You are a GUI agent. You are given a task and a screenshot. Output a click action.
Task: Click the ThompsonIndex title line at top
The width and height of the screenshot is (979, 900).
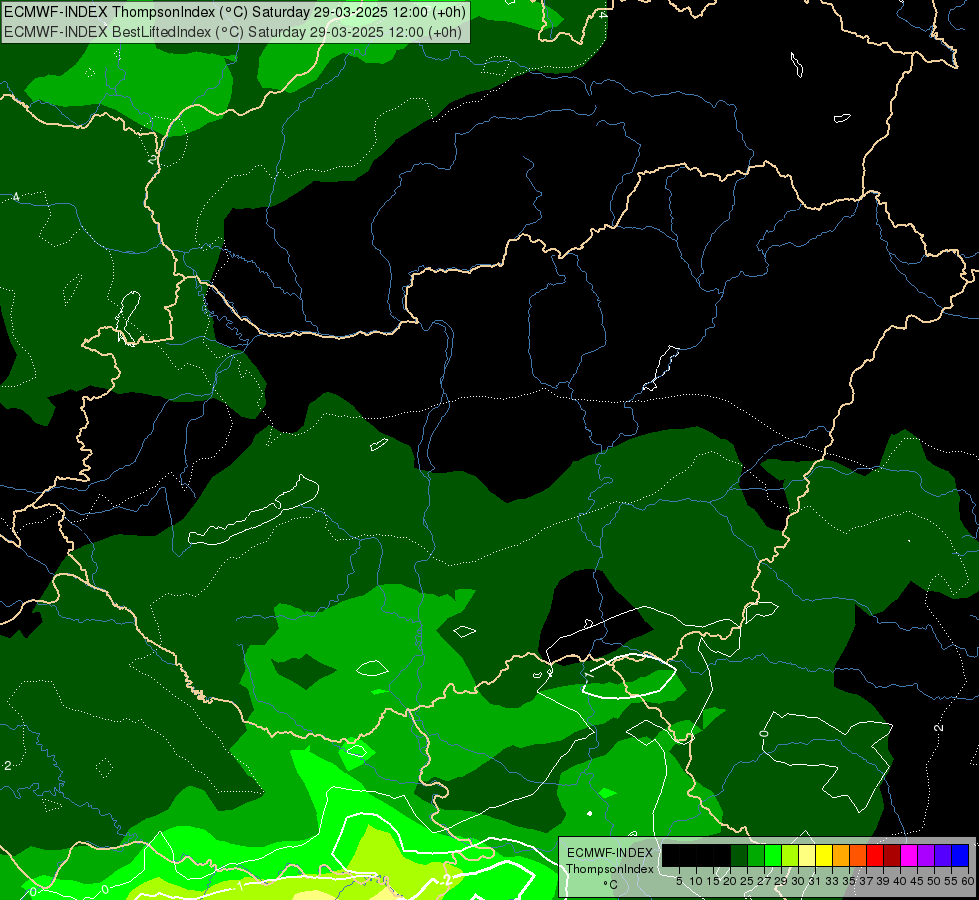click(235, 11)
